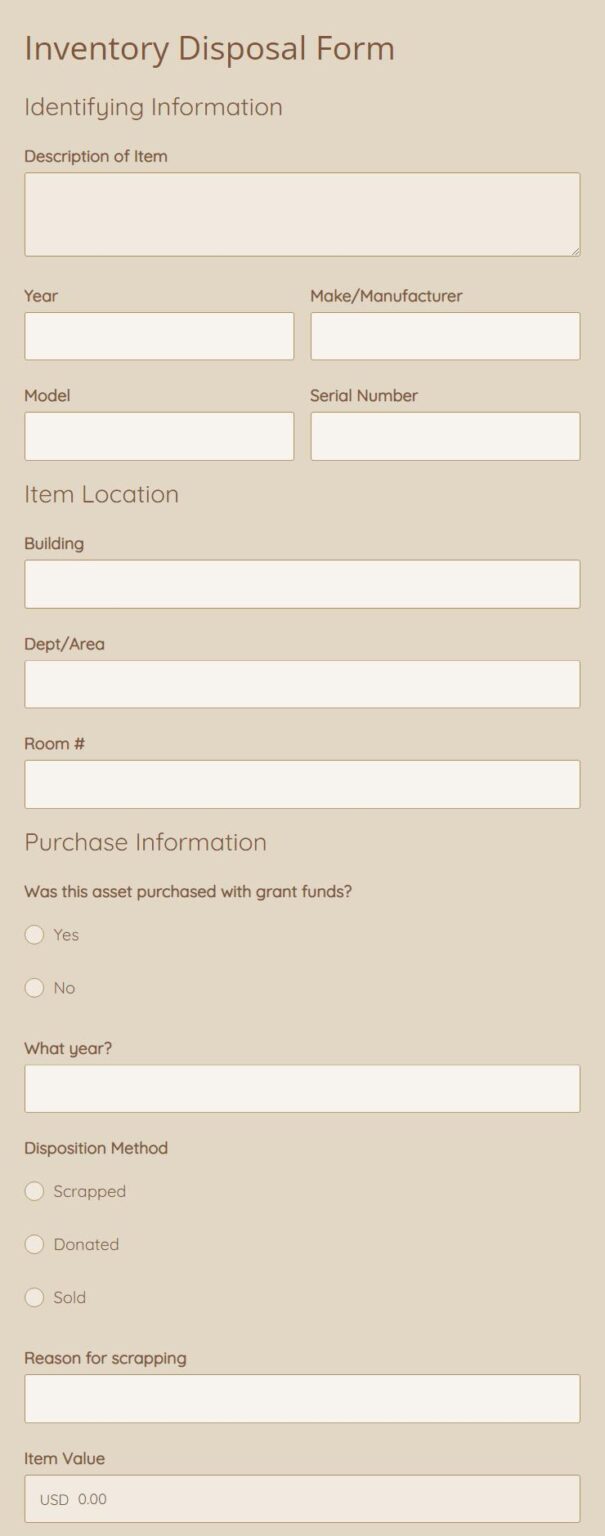
Task: Click the USD currency indicator
Action: pyautogui.click(x=49, y=1499)
